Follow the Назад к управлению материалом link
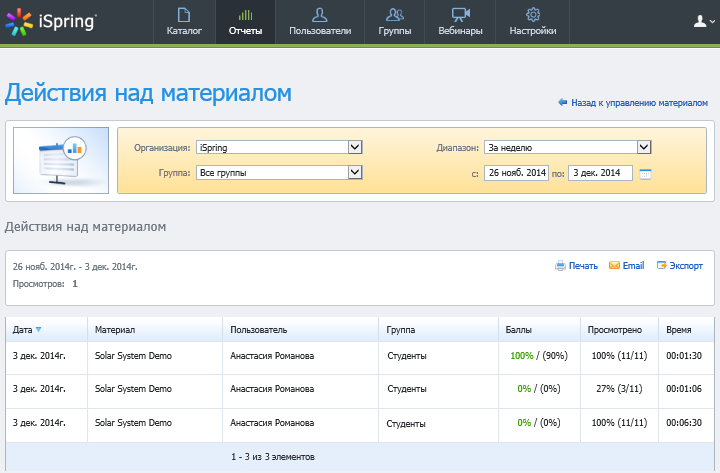 [x=639, y=103]
